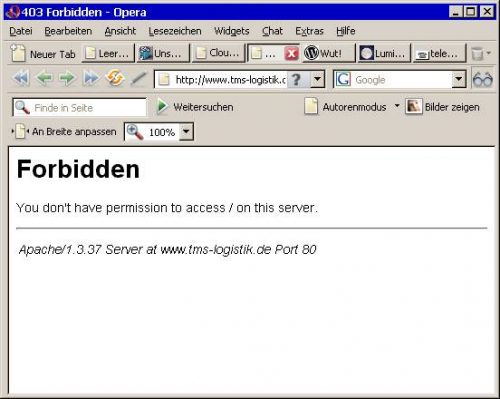Screen dimensions: 500x399
Task: Reload the page with orange arrows icon
Action: (115, 78)
